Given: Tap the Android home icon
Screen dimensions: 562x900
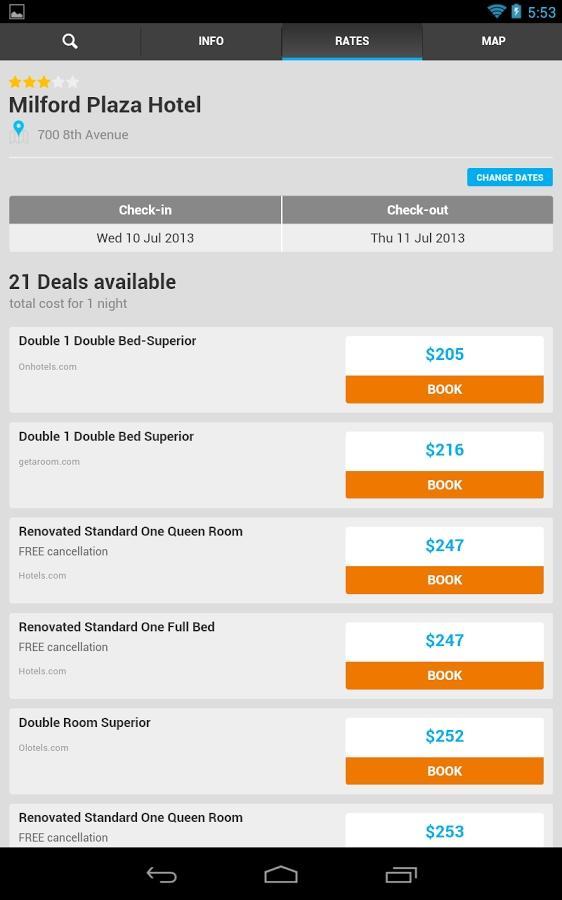Looking at the screenshot, I should (x=281, y=874).
